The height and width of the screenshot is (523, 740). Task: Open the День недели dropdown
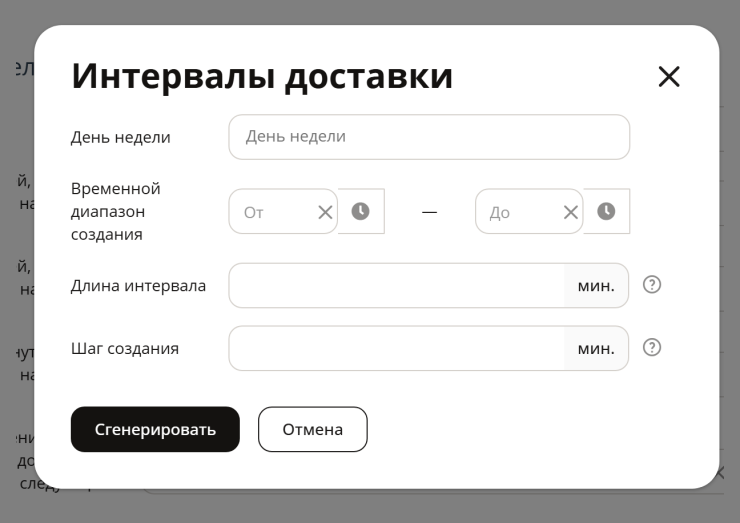(429, 137)
